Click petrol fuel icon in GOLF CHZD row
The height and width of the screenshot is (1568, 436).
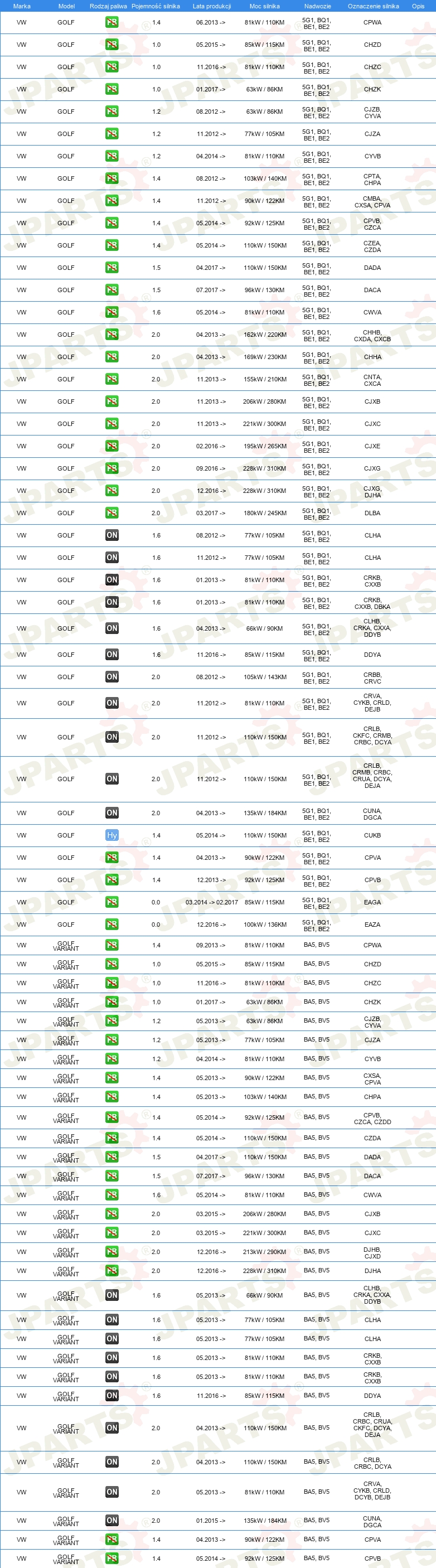pyautogui.click(x=112, y=45)
